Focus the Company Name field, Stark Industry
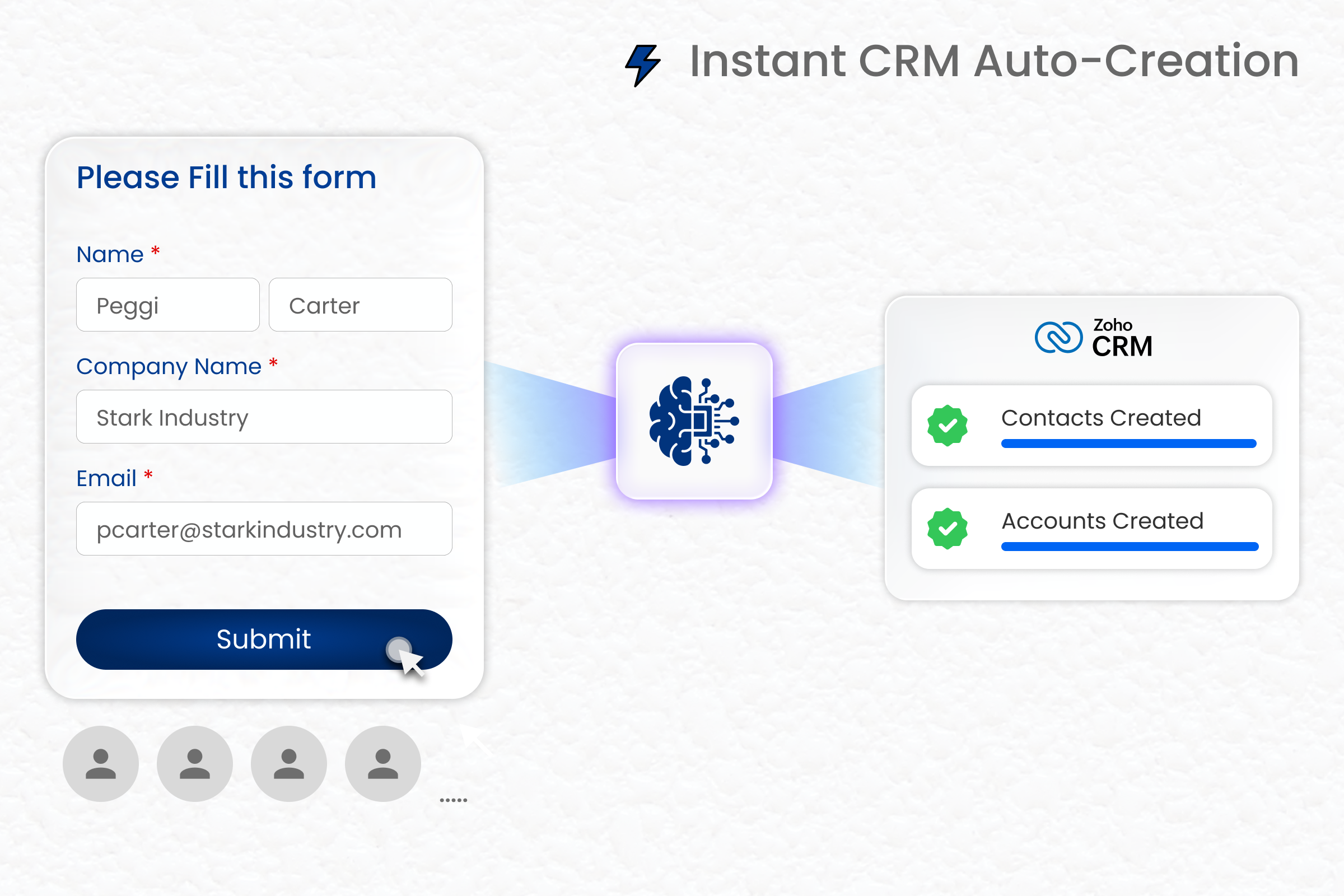Screen dimensions: 1344x896 (264, 417)
